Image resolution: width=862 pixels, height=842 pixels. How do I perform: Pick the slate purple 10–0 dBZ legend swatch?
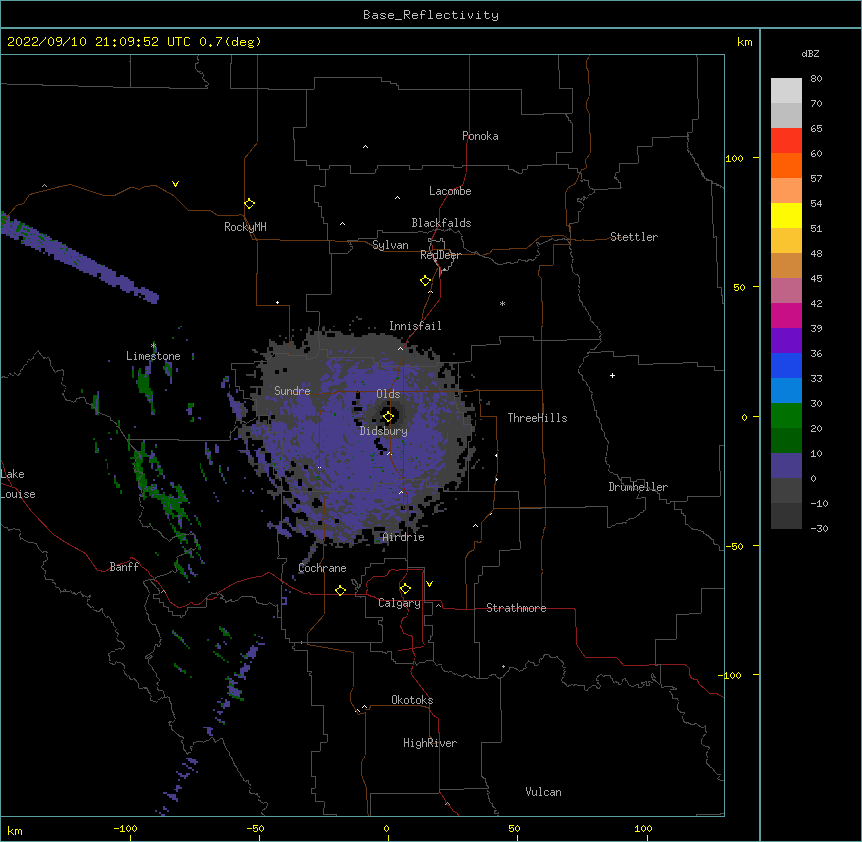(786, 466)
